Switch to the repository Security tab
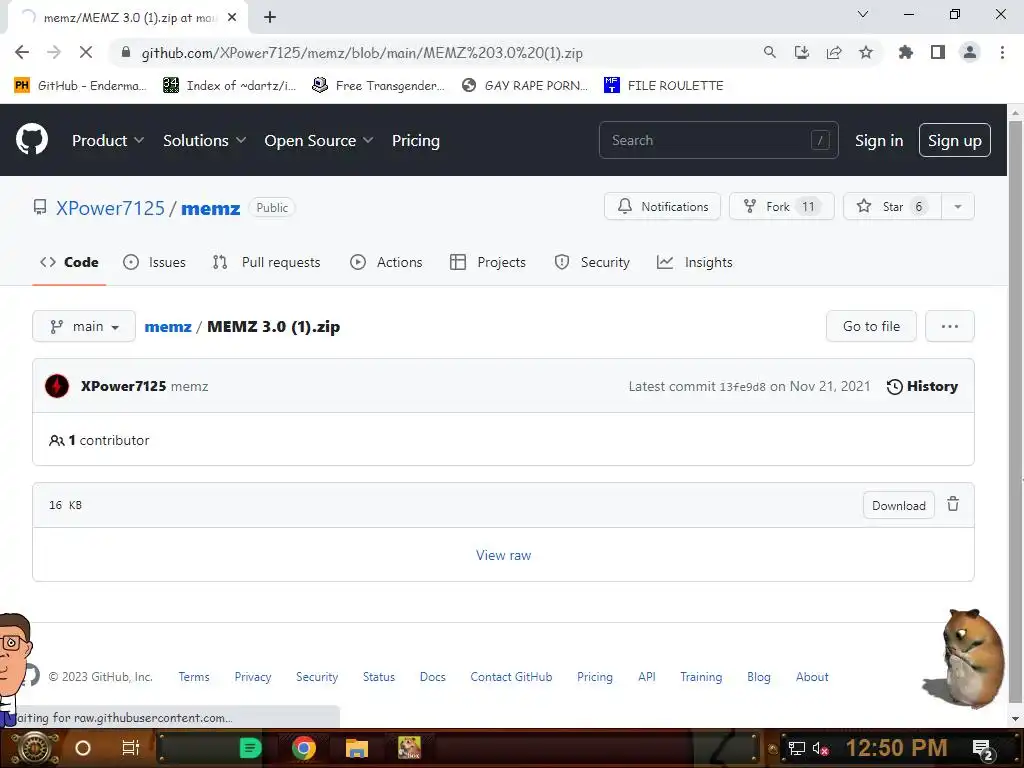The width and height of the screenshot is (1024, 768). pos(592,263)
